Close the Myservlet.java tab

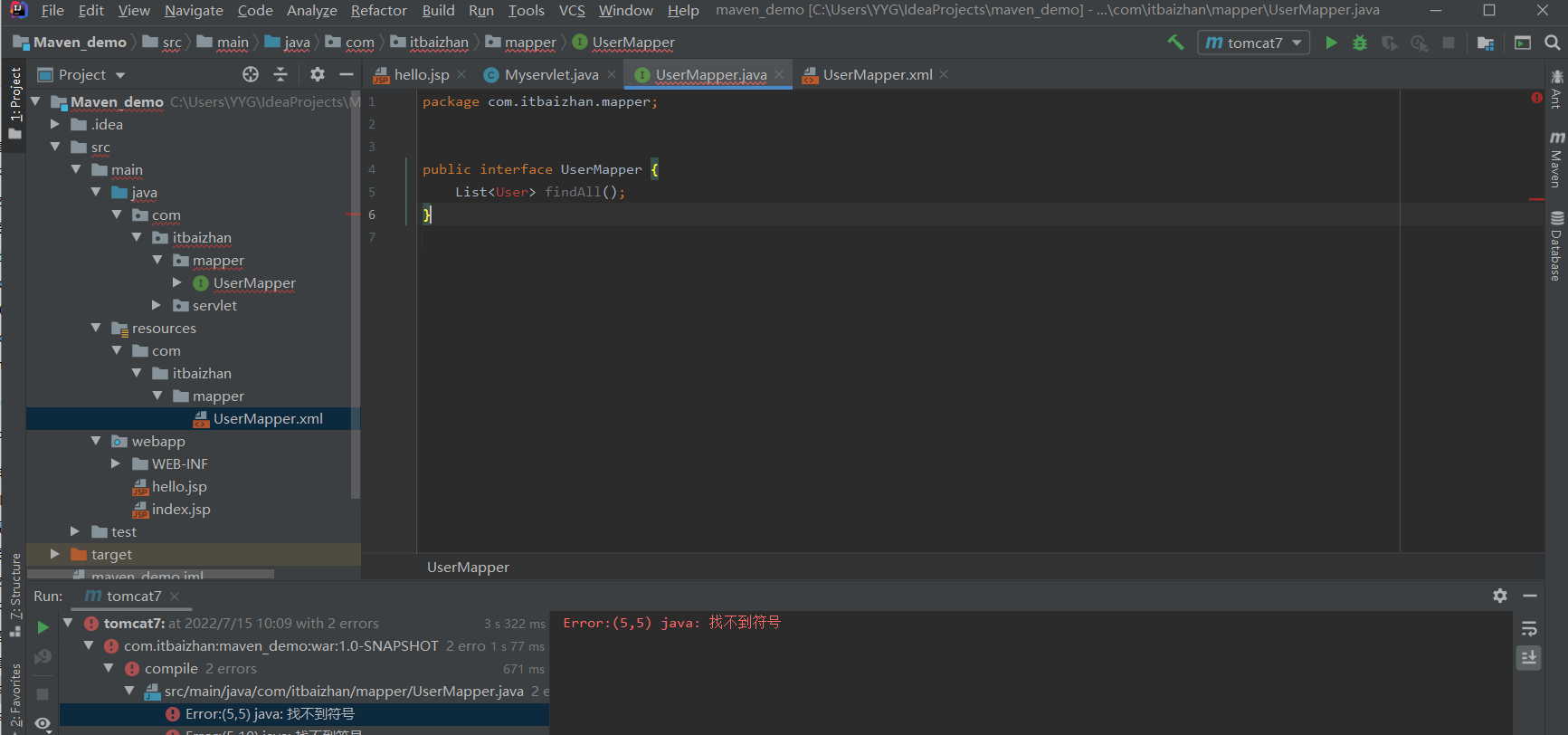[x=612, y=74]
